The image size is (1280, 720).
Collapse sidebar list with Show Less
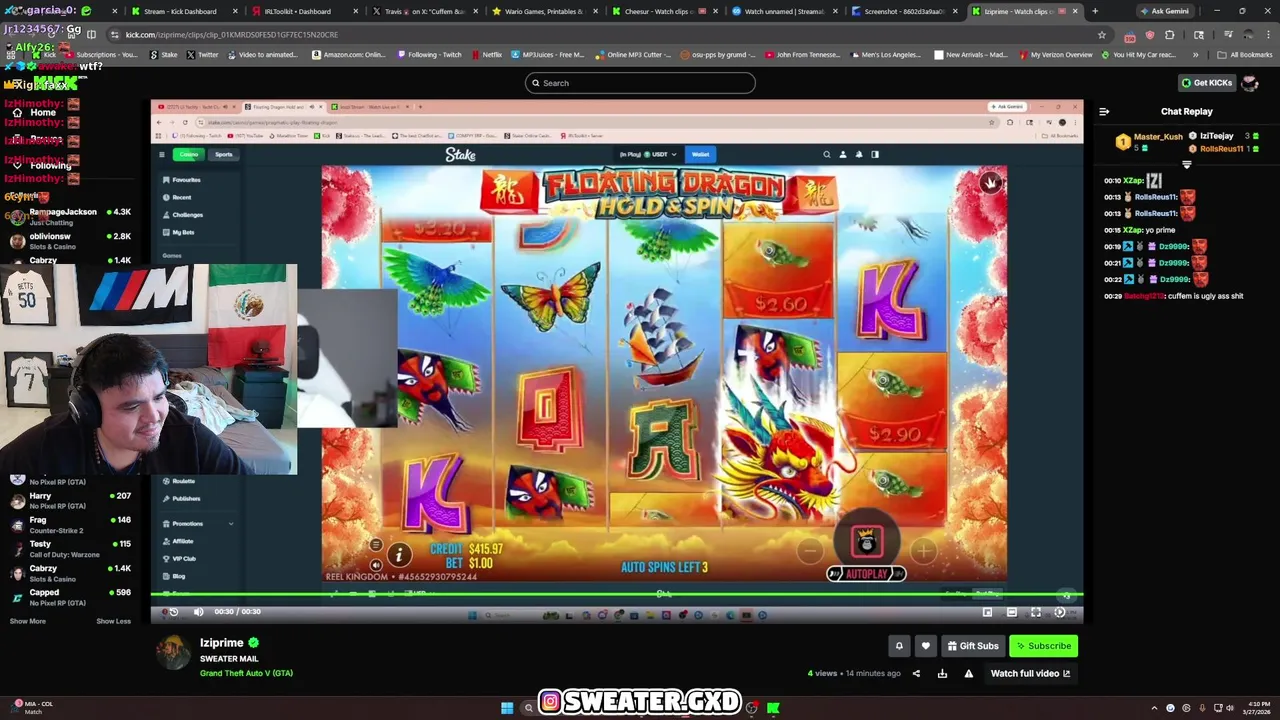tap(113, 621)
